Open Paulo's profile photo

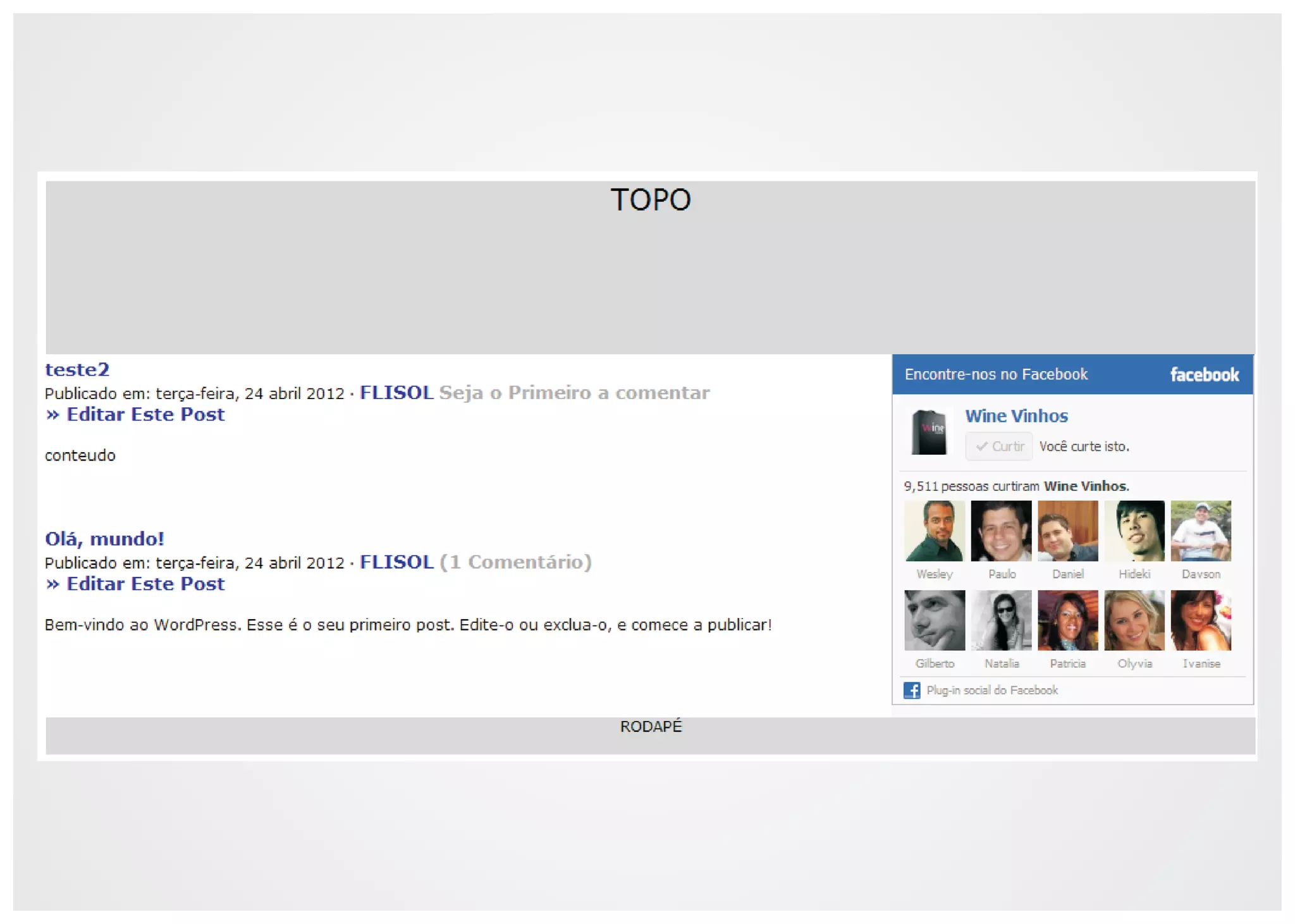(1001, 531)
